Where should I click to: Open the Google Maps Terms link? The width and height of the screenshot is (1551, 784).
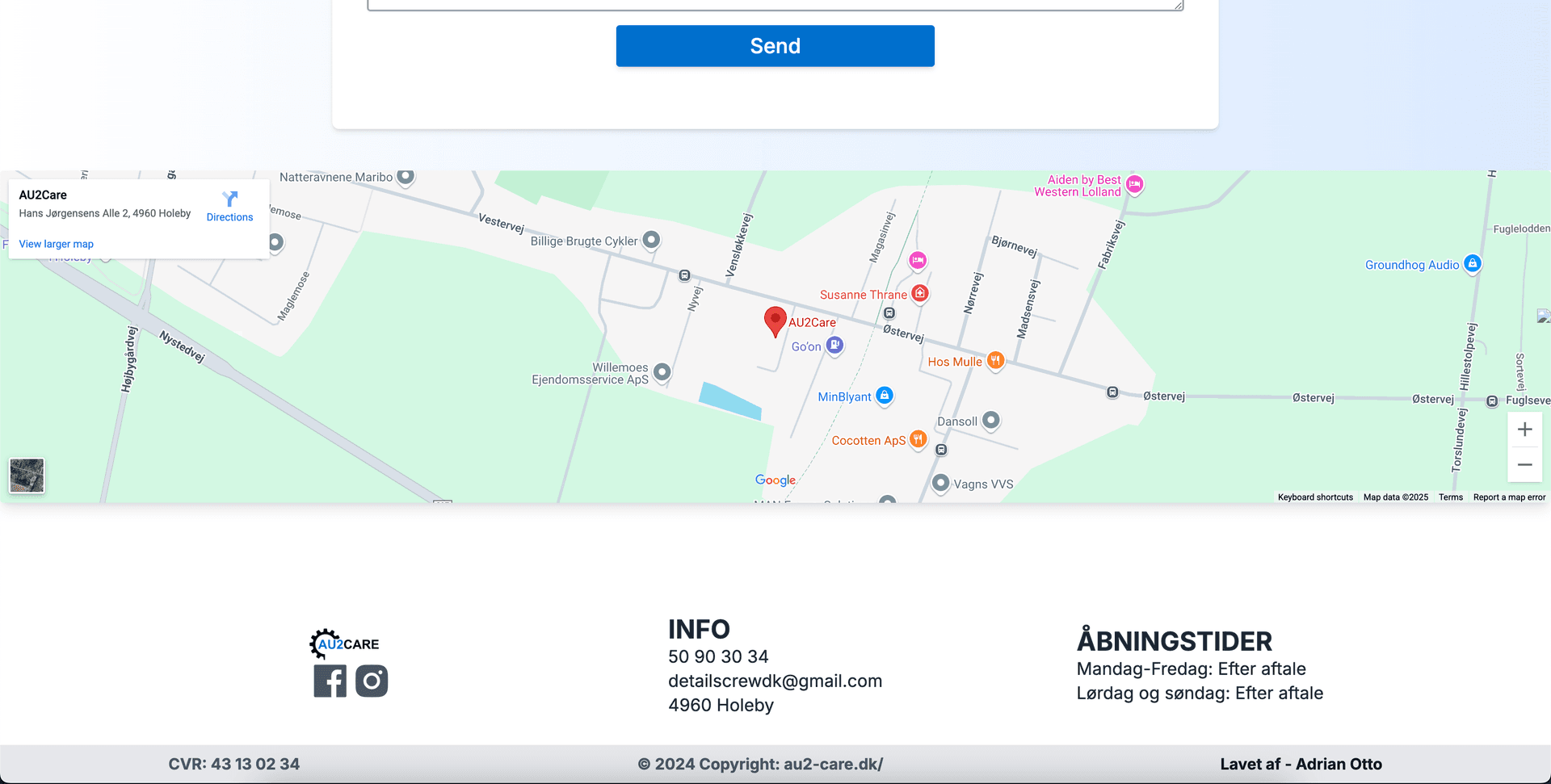coord(1450,497)
